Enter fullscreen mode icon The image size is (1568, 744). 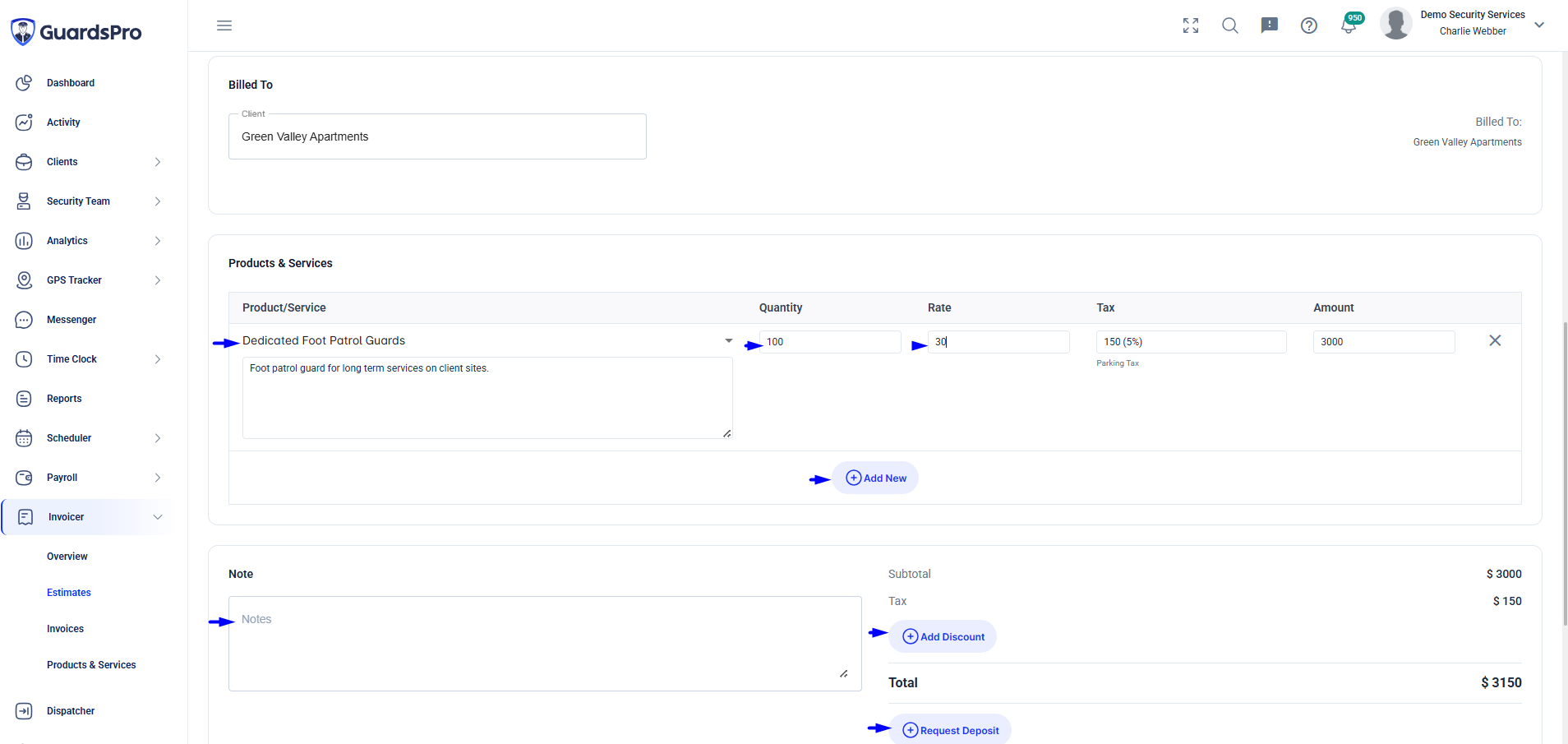(1191, 25)
